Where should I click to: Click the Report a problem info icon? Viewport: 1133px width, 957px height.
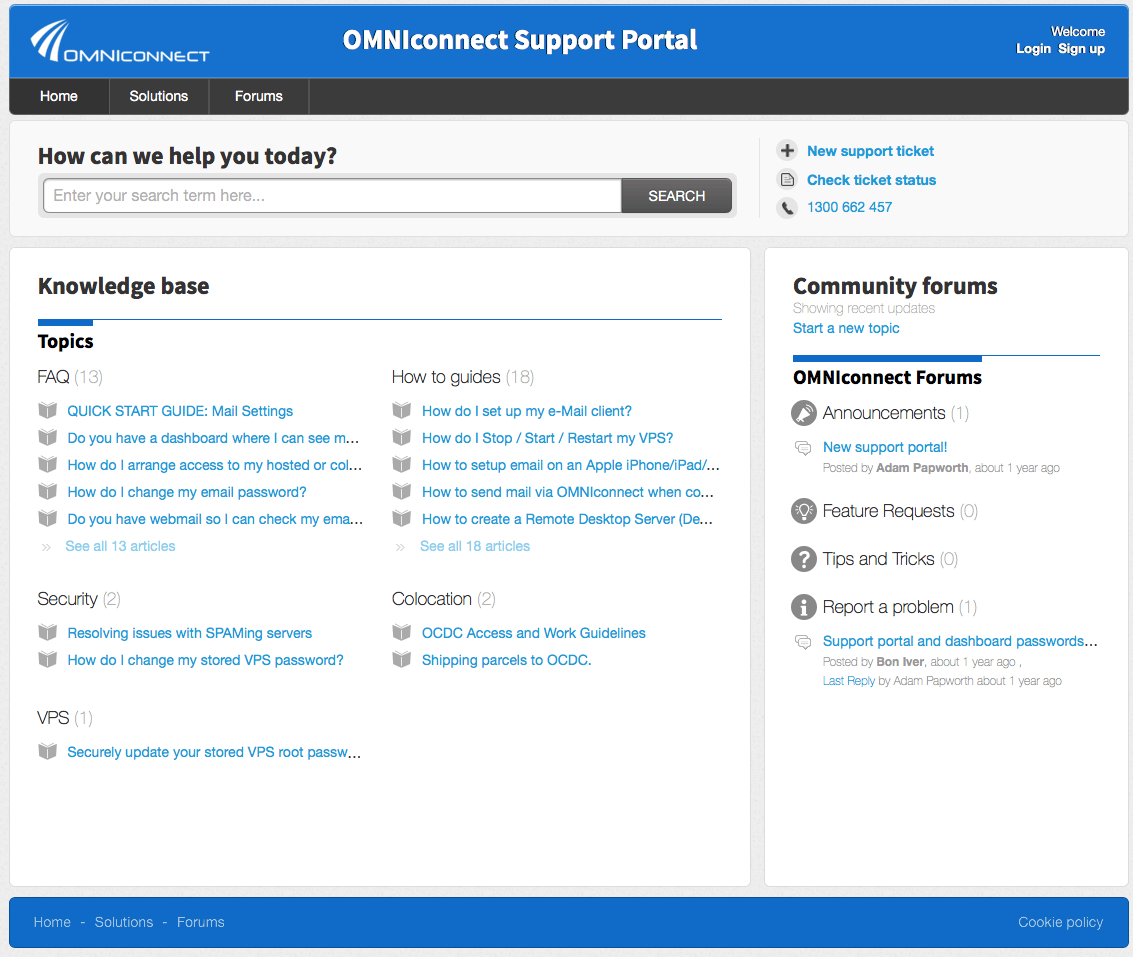804,606
